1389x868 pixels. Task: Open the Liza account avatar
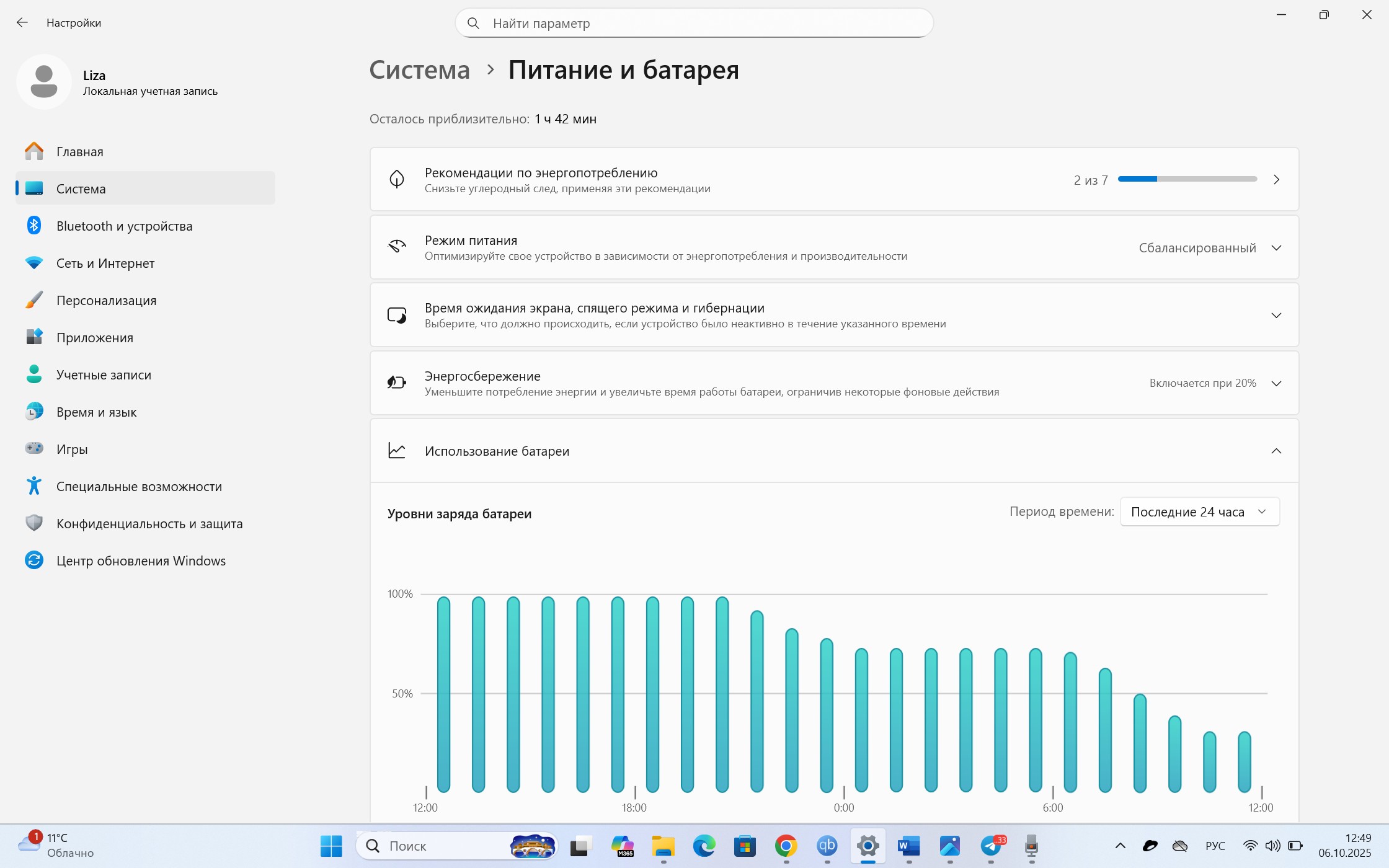(x=44, y=82)
